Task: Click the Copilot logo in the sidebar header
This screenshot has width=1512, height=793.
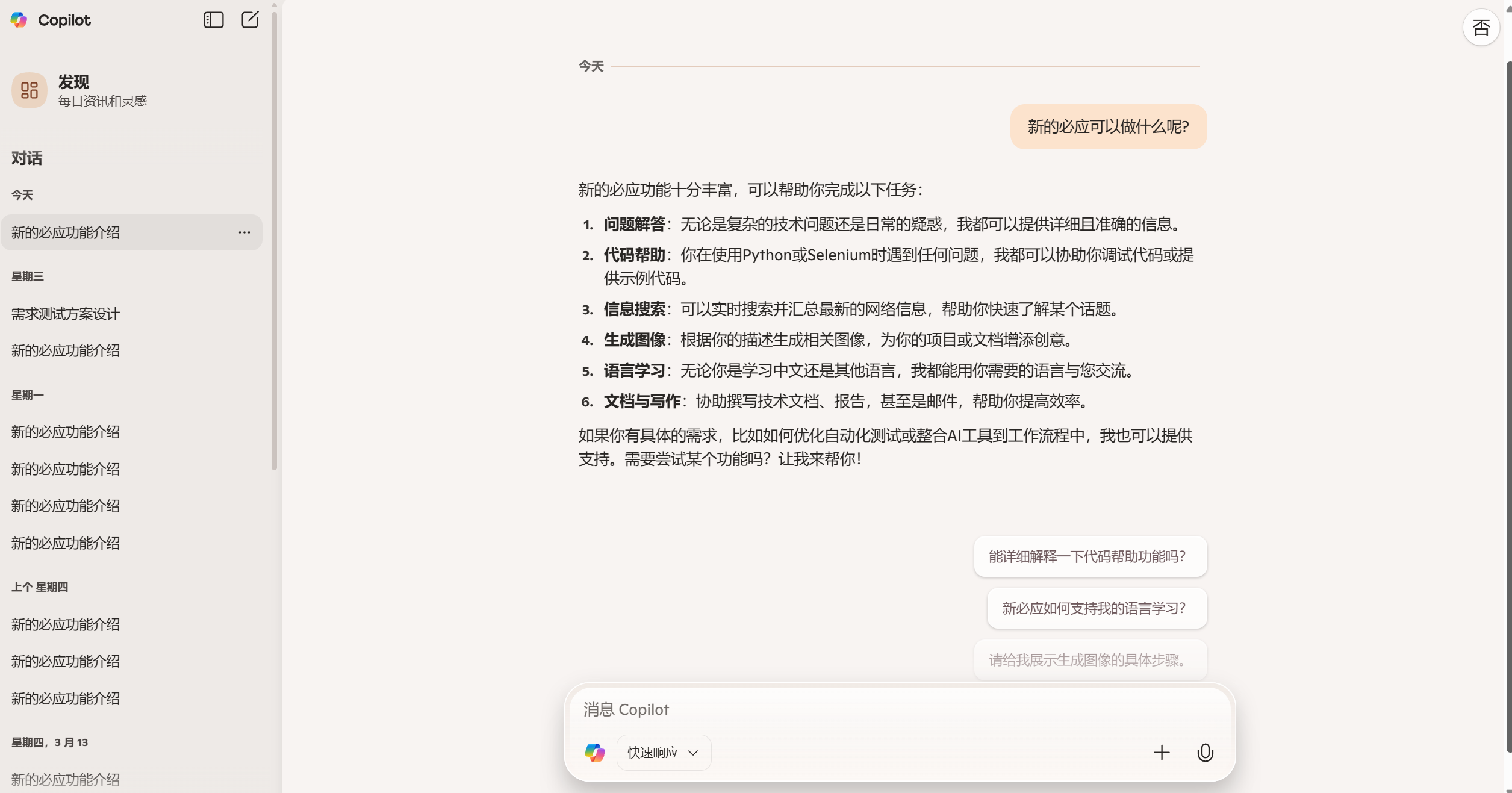Action: point(19,20)
